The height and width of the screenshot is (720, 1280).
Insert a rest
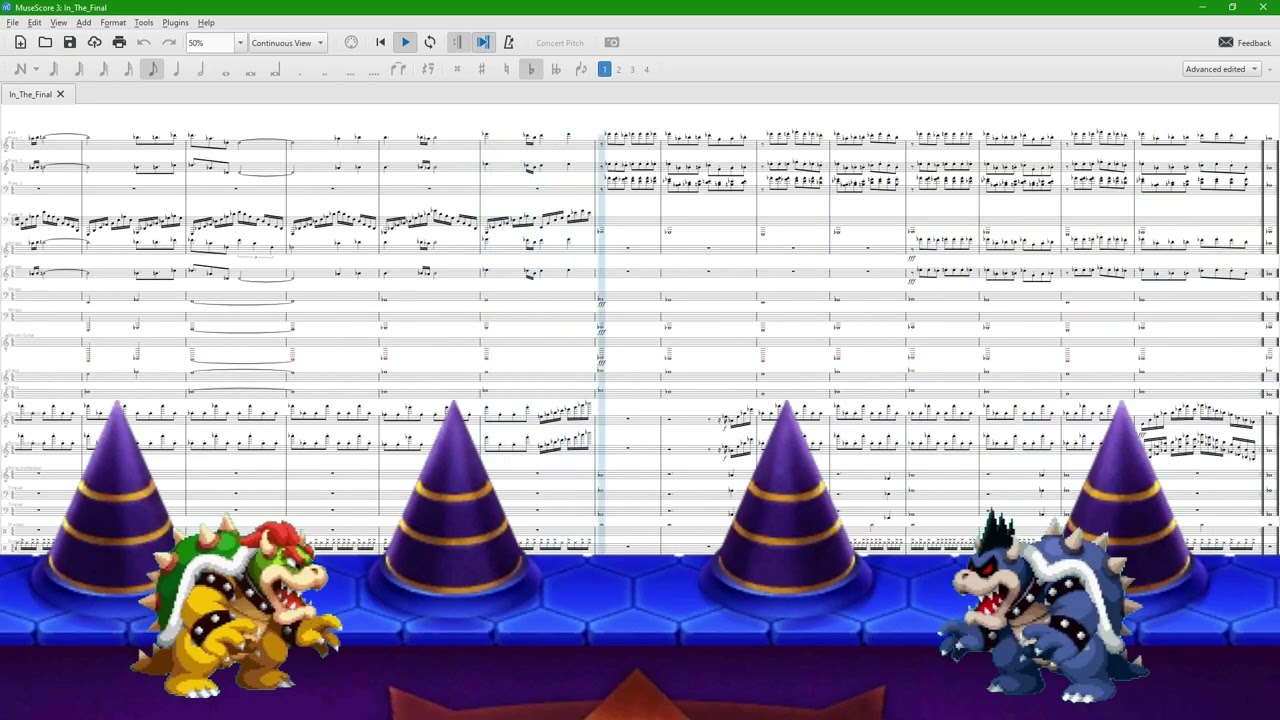coord(428,69)
